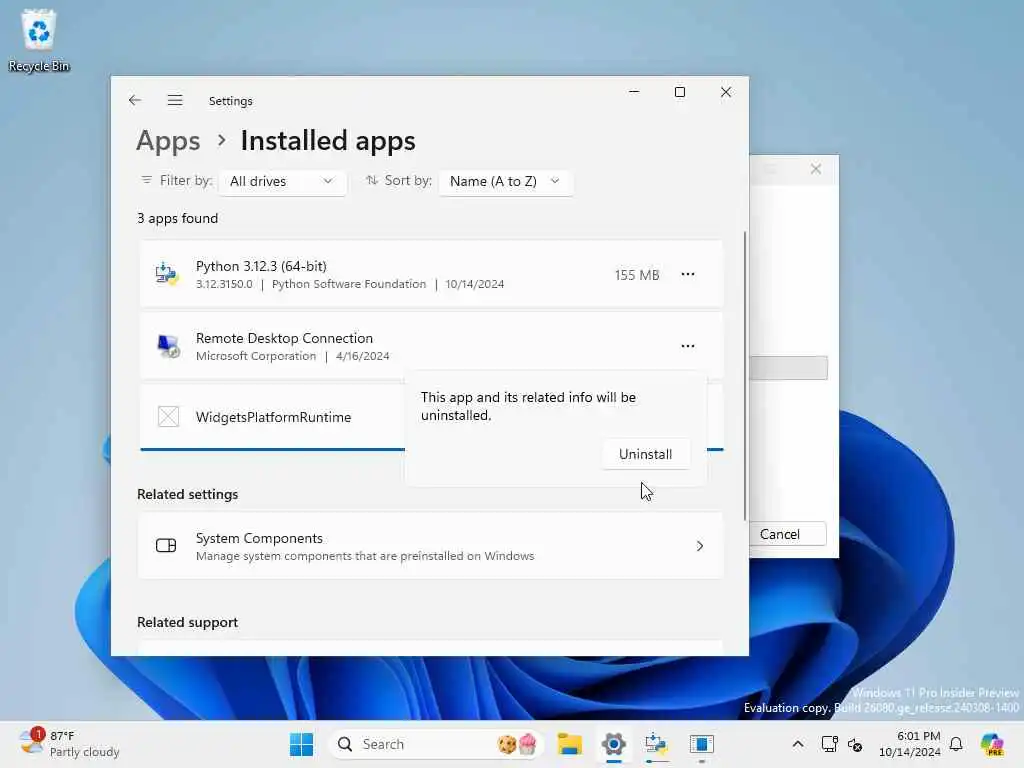Minimize the Settings window
Viewport: 1024px width, 768px height.
pos(634,92)
